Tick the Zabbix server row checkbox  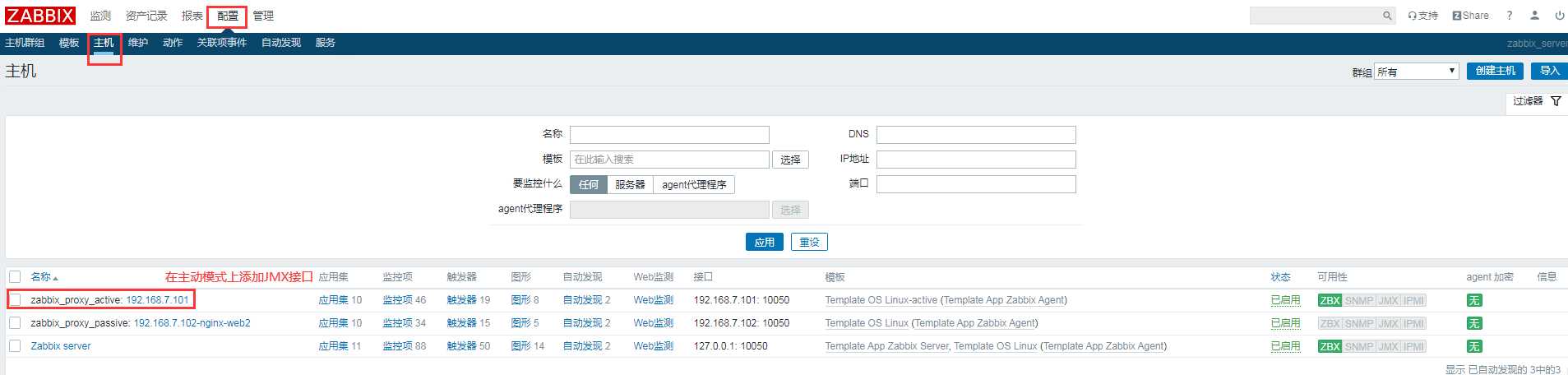click(x=15, y=346)
